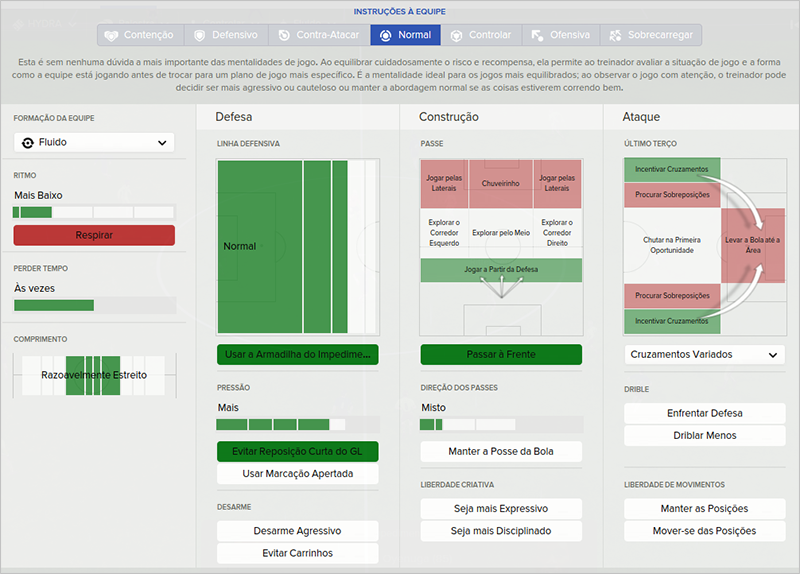The width and height of the screenshot is (800, 574).
Task: Adjust the Pressão slider bar
Action: pos(298,424)
